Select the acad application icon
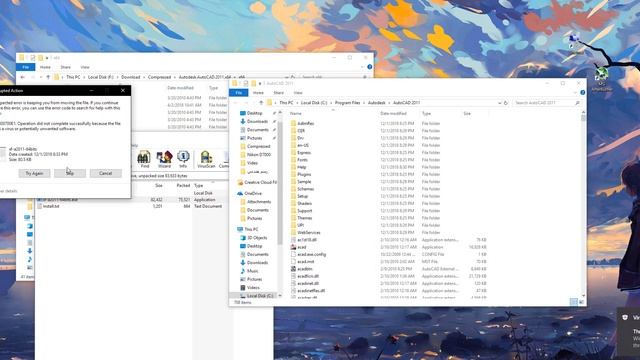This screenshot has width=640, height=360. click(x=293, y=247)
